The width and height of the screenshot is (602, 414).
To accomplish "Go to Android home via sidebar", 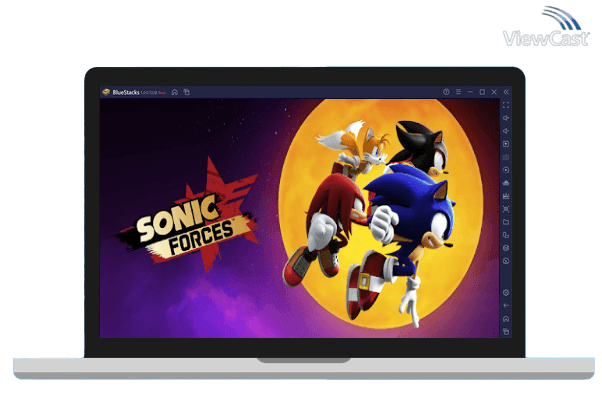I will pyautogui.click(x=506, y=319).
